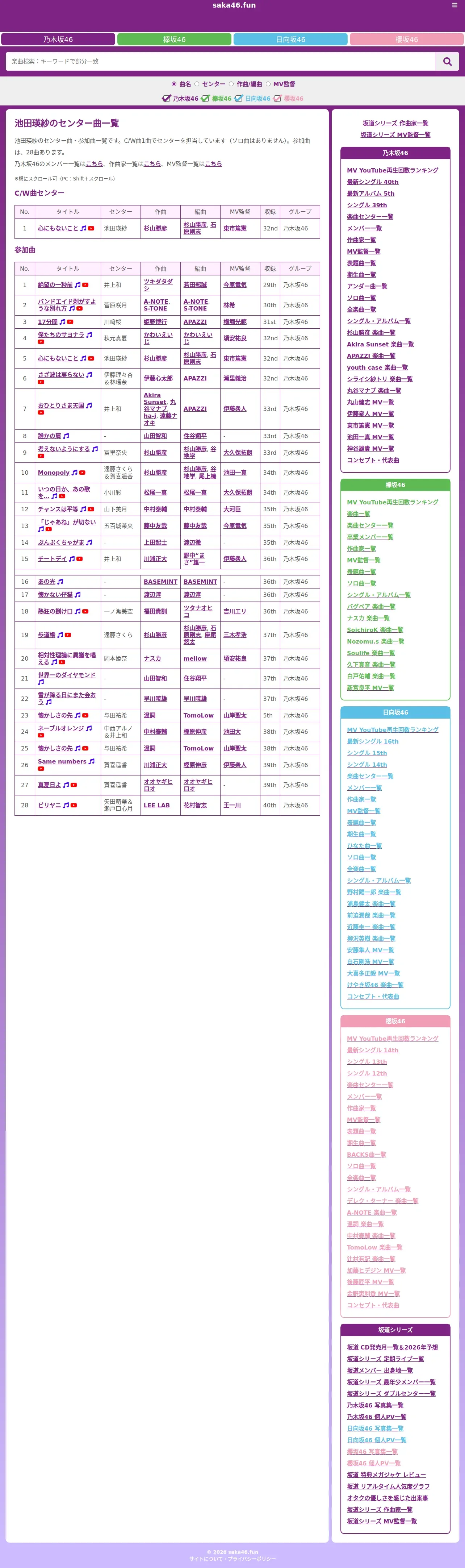The image size is (465, 1568).
Task: Click music note icon for Same numbers
Action: [91, 761]
